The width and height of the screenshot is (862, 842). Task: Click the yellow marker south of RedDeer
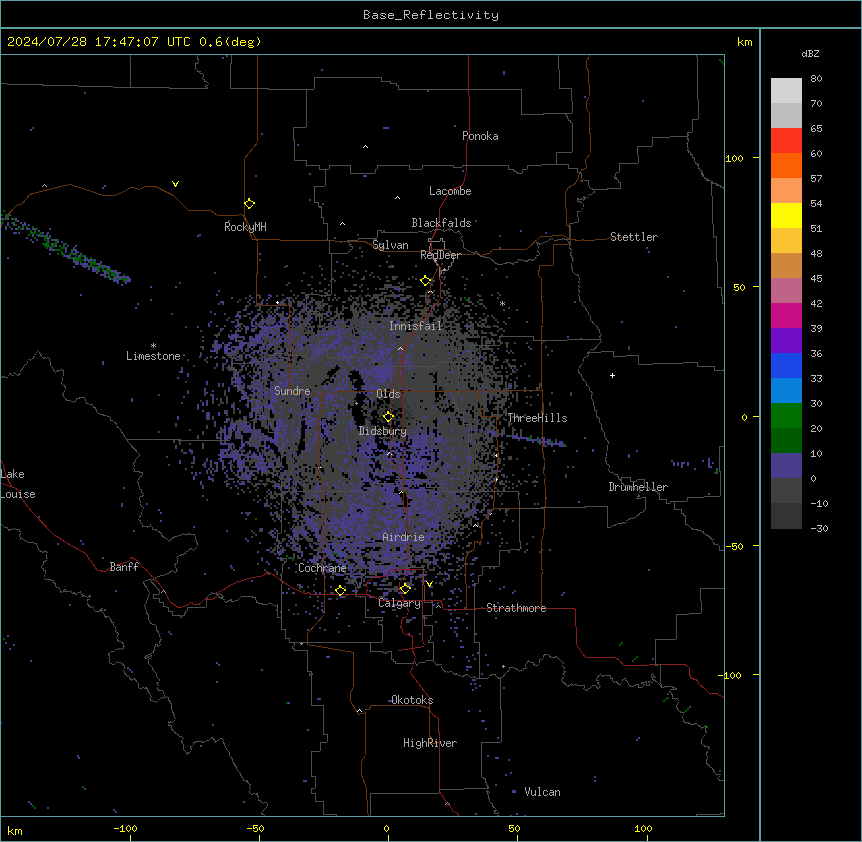426,281
